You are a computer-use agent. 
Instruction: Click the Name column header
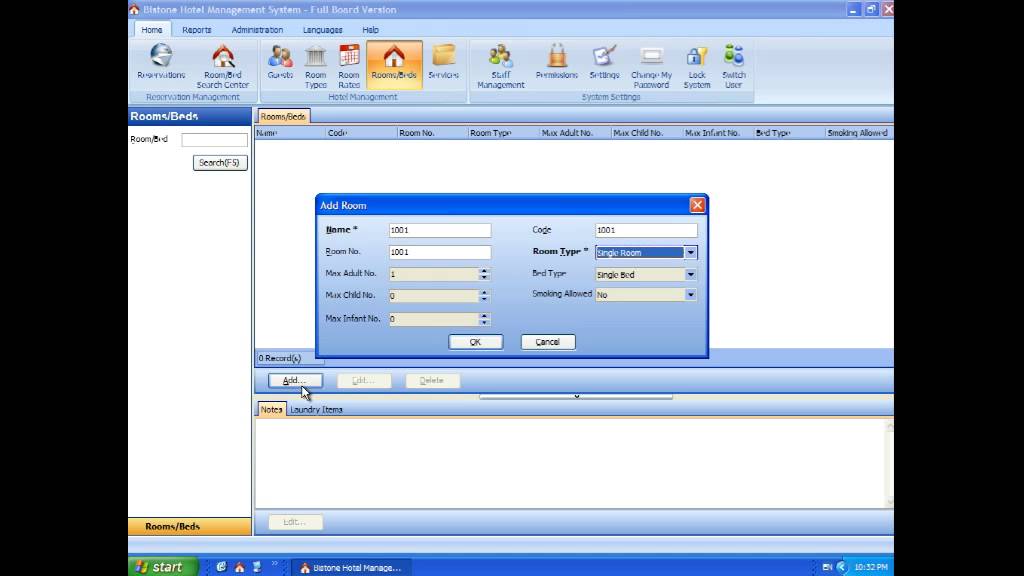[x=290, y=133]
